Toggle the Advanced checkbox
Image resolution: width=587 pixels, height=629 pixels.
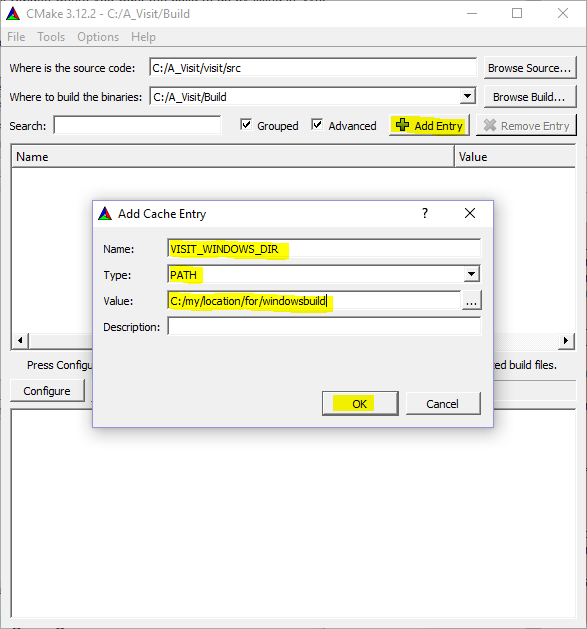click(x=317, y=125)
